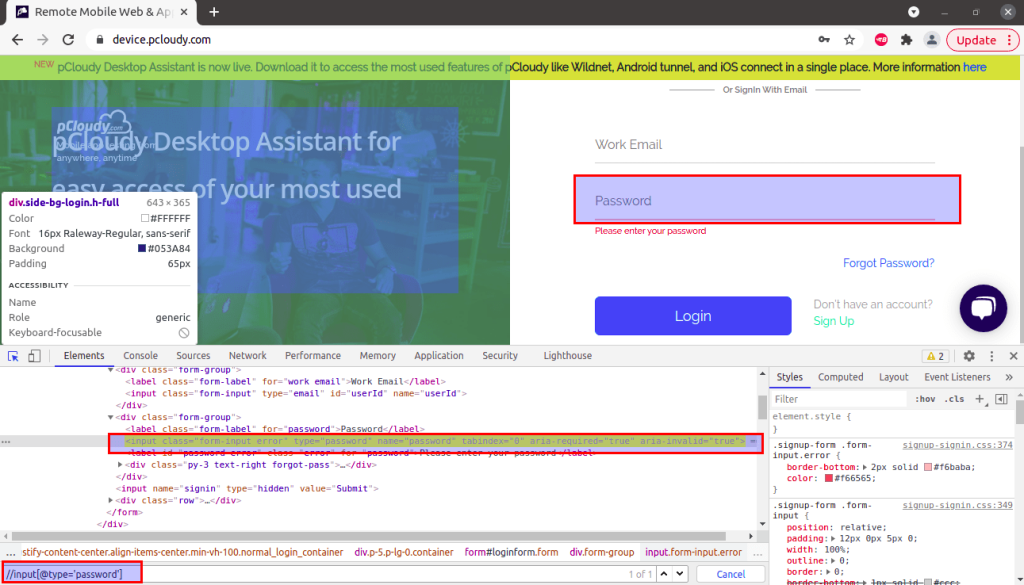1024x585 pixels.
Task: Cancel the DevTools element search
Action: click(730, 574)
